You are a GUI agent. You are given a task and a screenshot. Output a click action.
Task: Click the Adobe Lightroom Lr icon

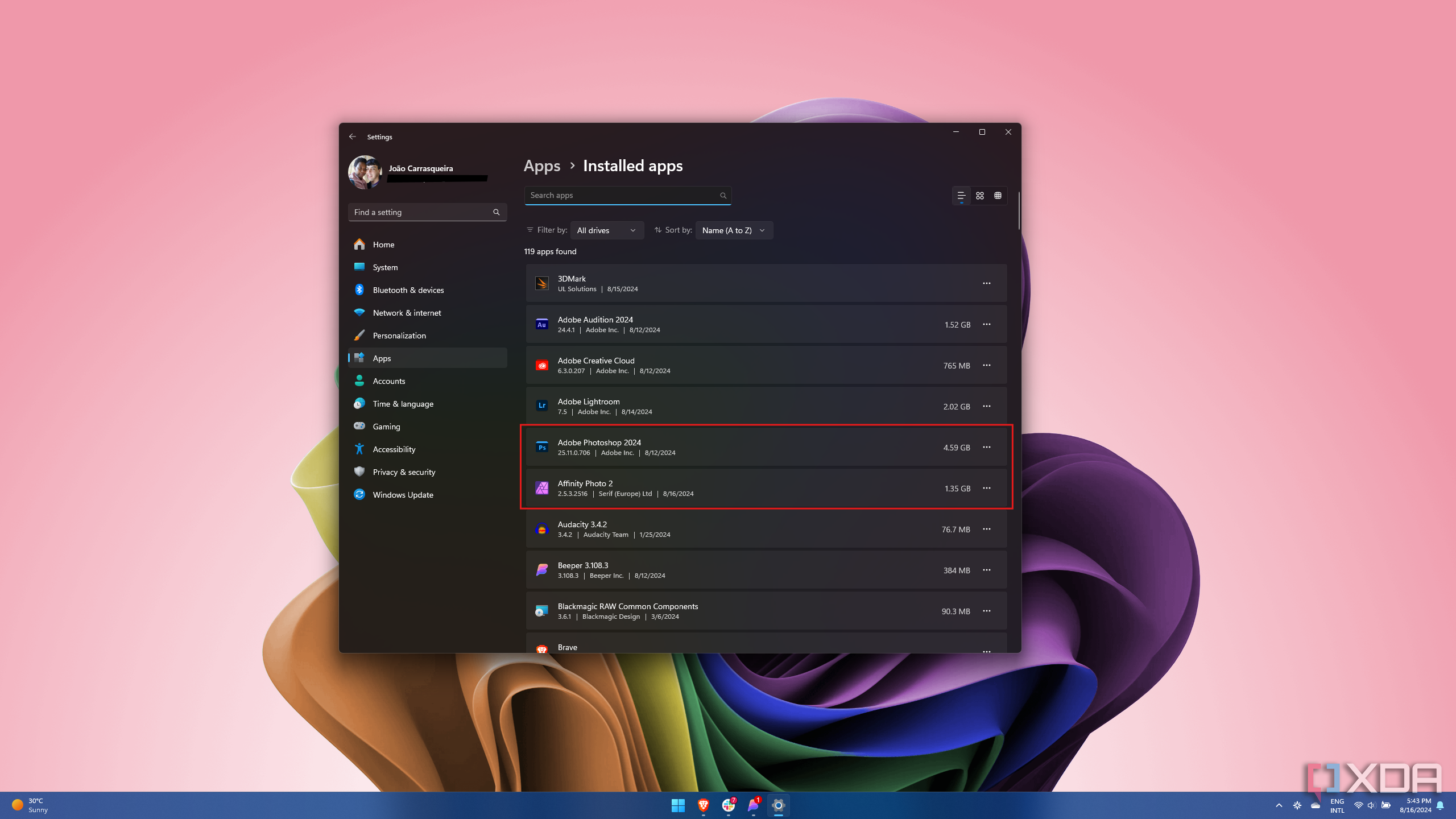(541, 406)
